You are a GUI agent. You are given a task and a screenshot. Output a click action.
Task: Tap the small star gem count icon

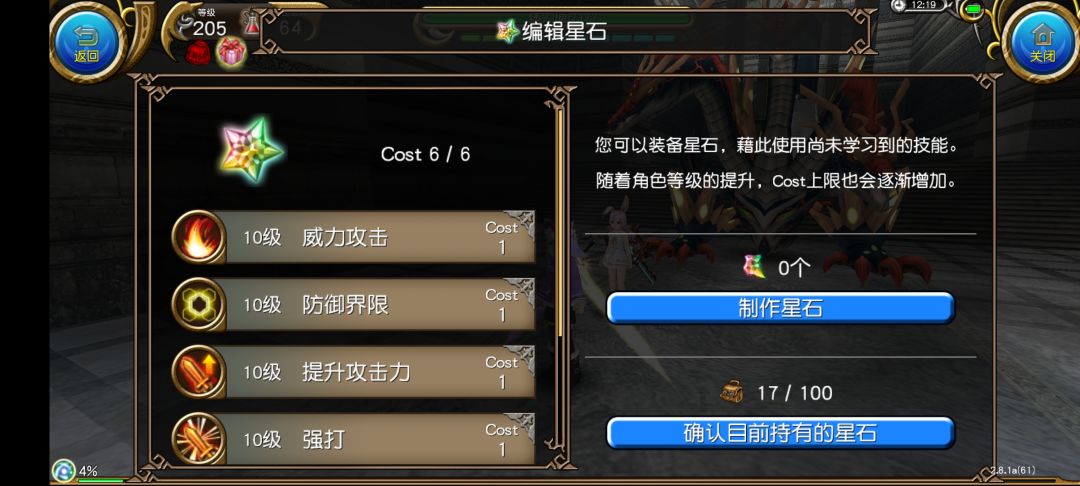click(x=754, y=266)
